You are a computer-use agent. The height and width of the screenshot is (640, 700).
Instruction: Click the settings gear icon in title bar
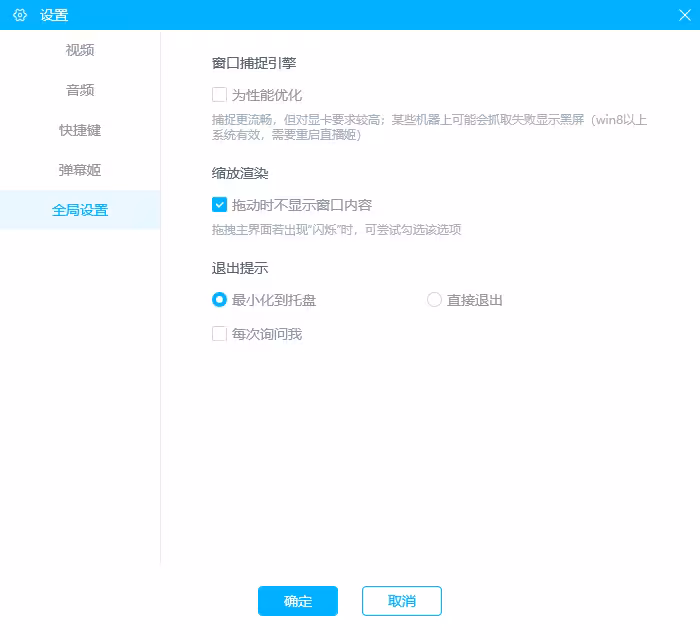[x=20, y=15]
